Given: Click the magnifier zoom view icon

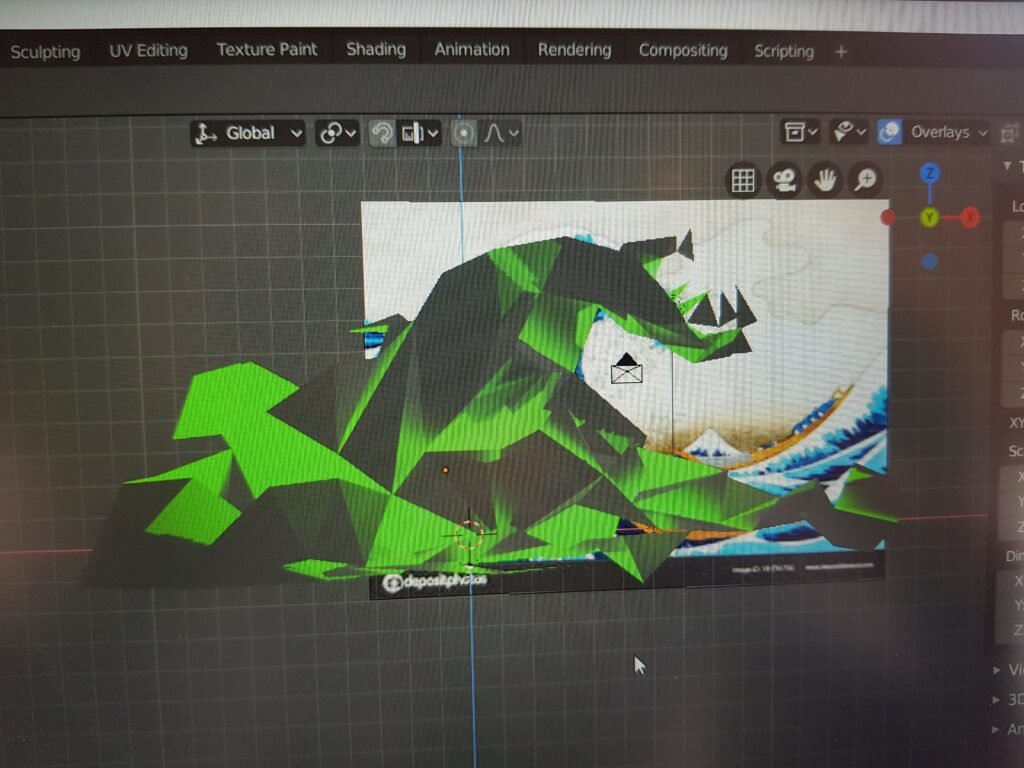Looking at the screenshot, I should tap(865, 180).
